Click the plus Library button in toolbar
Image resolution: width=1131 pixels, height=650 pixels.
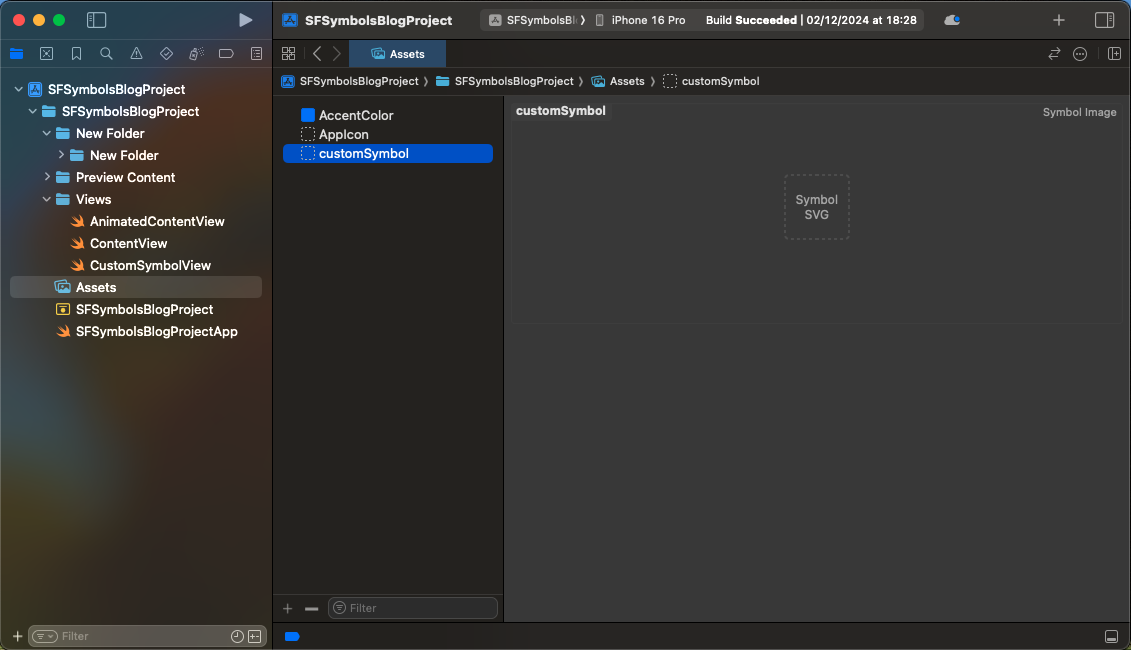point(1059,20)
